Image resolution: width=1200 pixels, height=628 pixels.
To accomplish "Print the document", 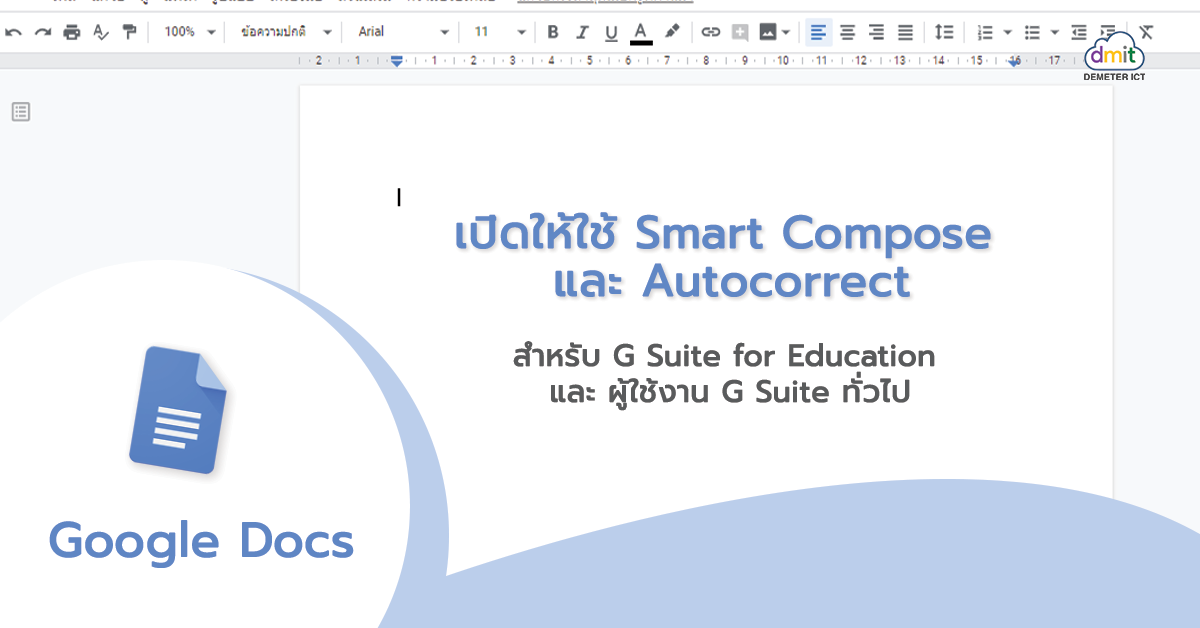I will 71,32.
